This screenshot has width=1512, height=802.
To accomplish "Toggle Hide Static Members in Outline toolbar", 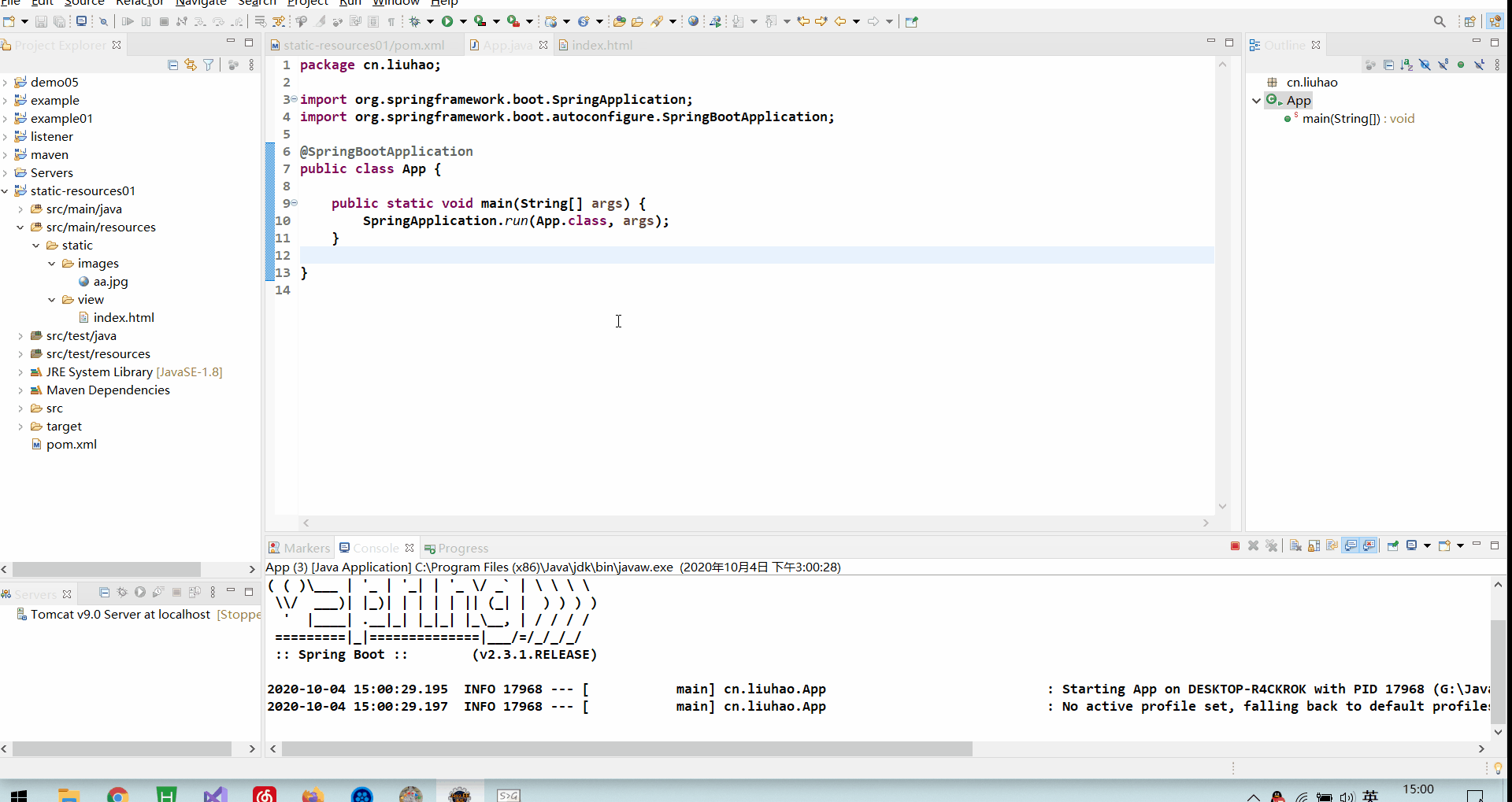I will point(1443,65).
